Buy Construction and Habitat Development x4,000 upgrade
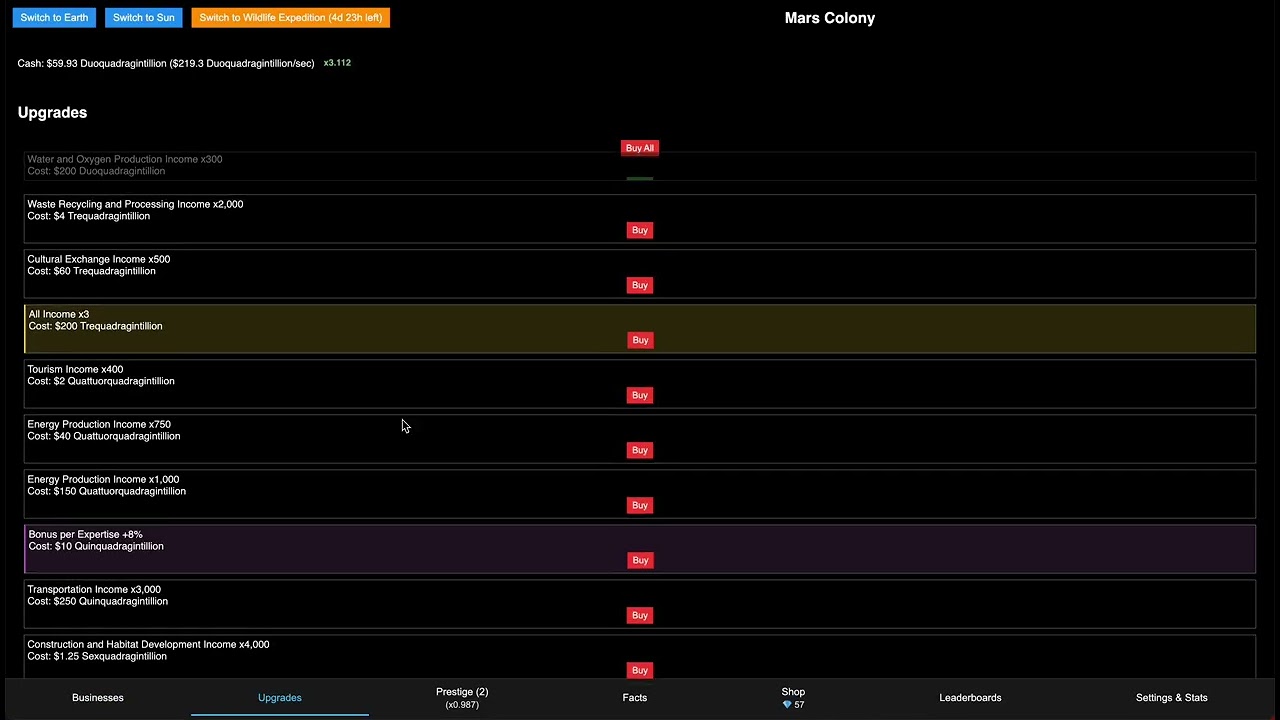This screenshot has height=720, width=1280. coord(640,670)
